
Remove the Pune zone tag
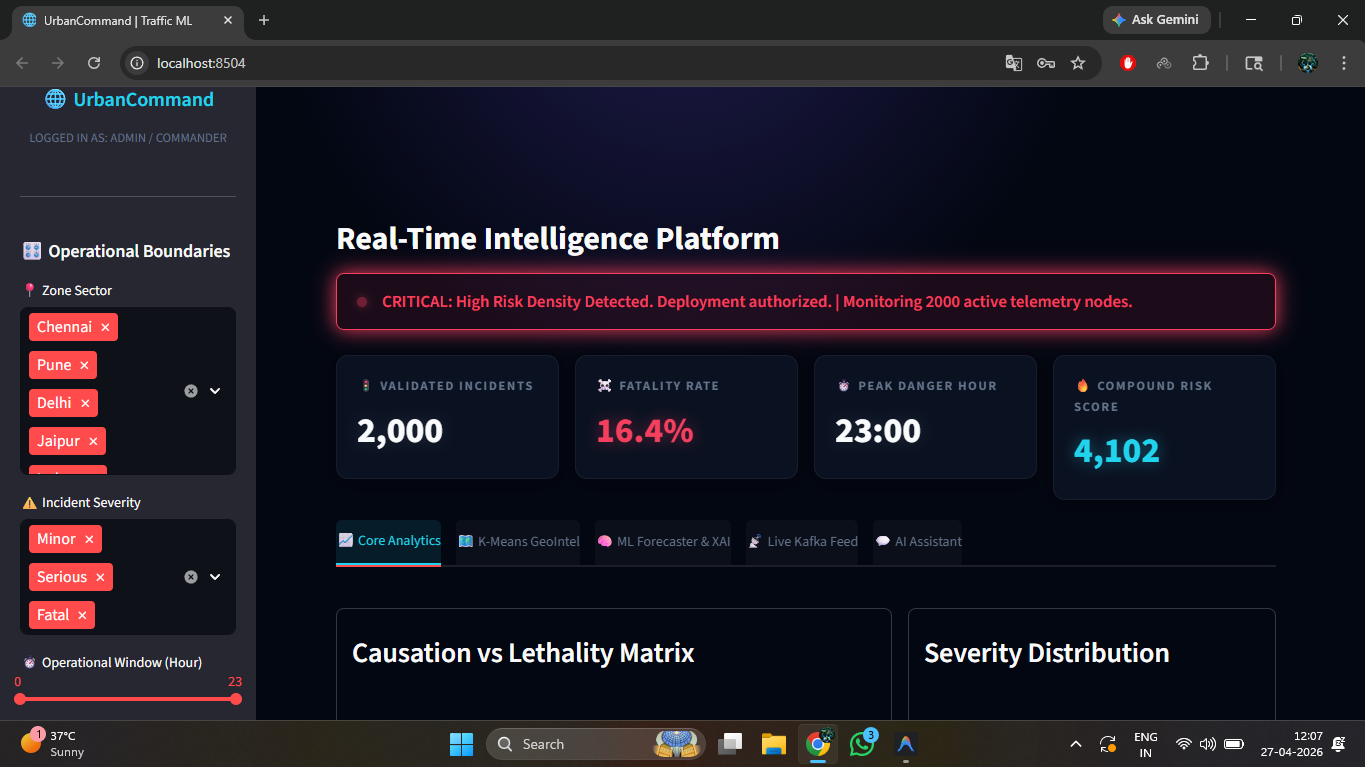[x=84, y=365]
